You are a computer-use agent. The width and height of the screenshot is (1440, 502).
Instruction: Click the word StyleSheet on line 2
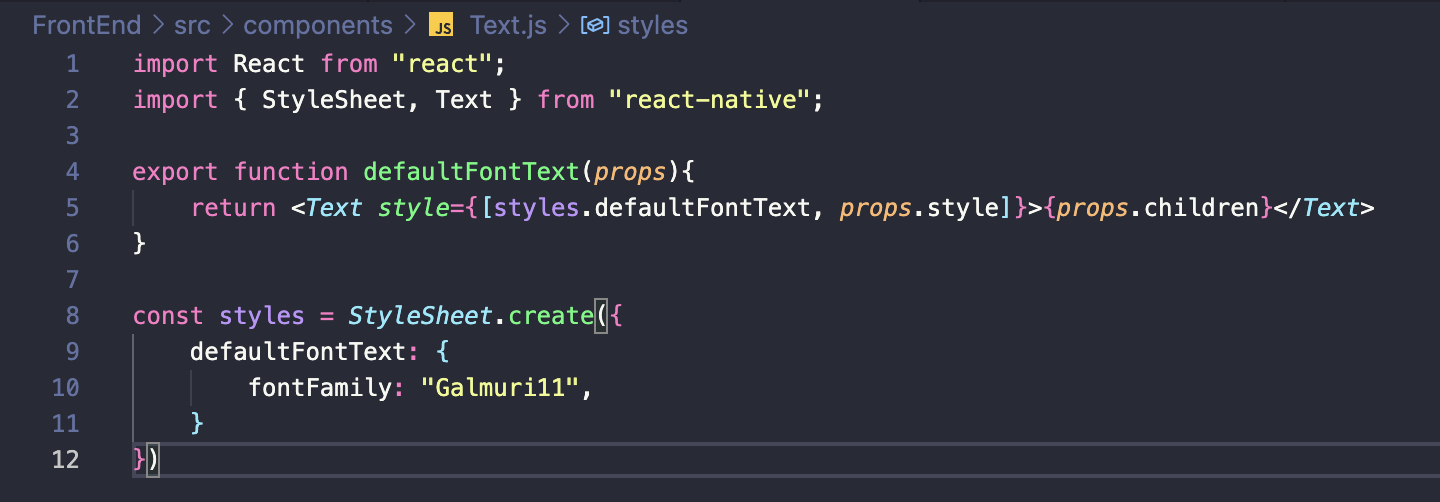coord(334,100)
